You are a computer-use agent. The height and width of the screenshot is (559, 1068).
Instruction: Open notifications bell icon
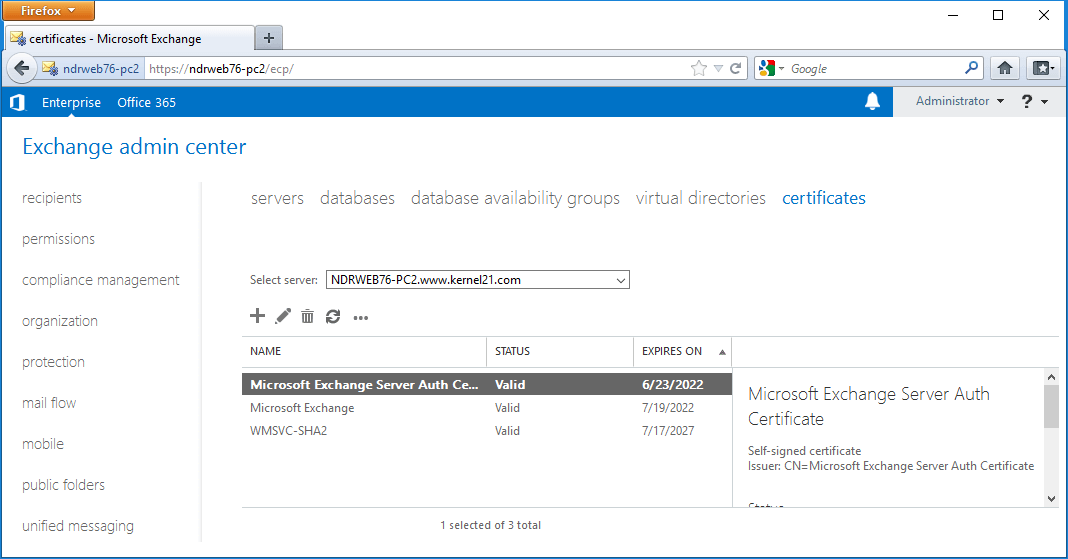pos(873,101)
